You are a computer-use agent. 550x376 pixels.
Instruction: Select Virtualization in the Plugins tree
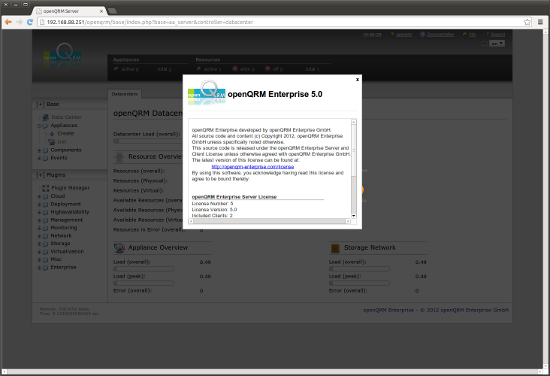click(67, 251)
